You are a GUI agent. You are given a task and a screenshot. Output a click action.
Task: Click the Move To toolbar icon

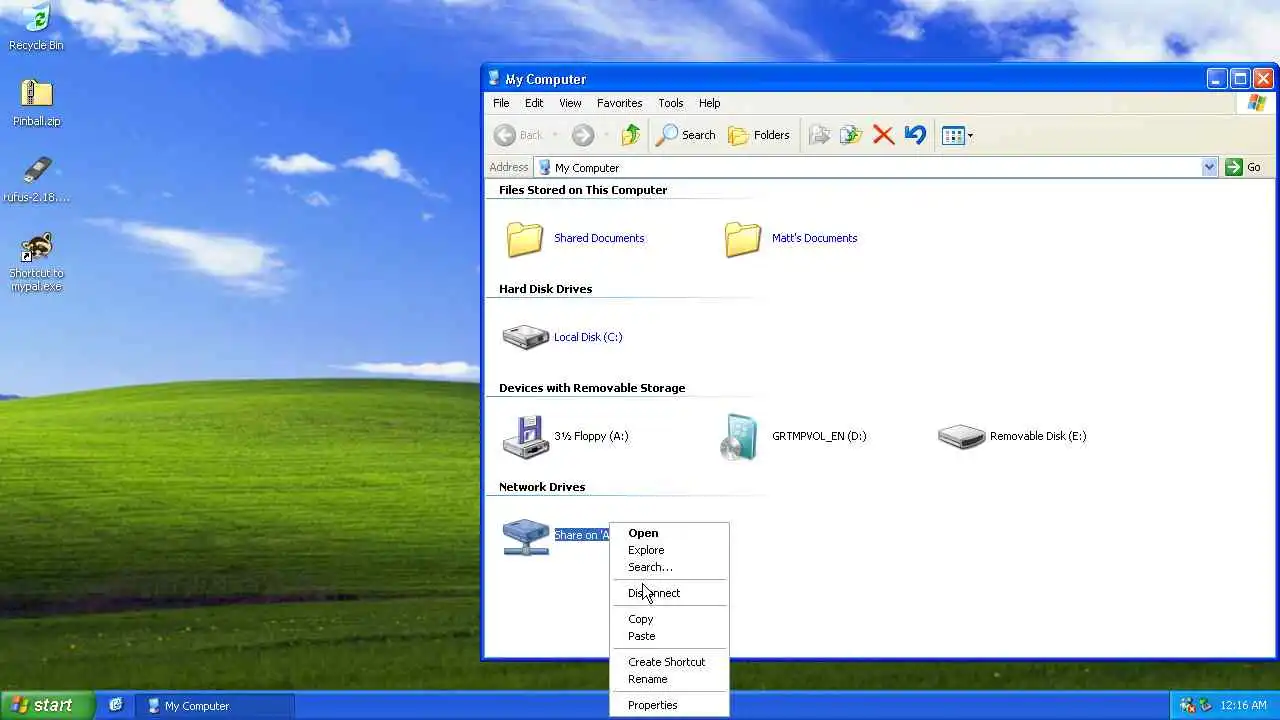[x=819, y=135]
